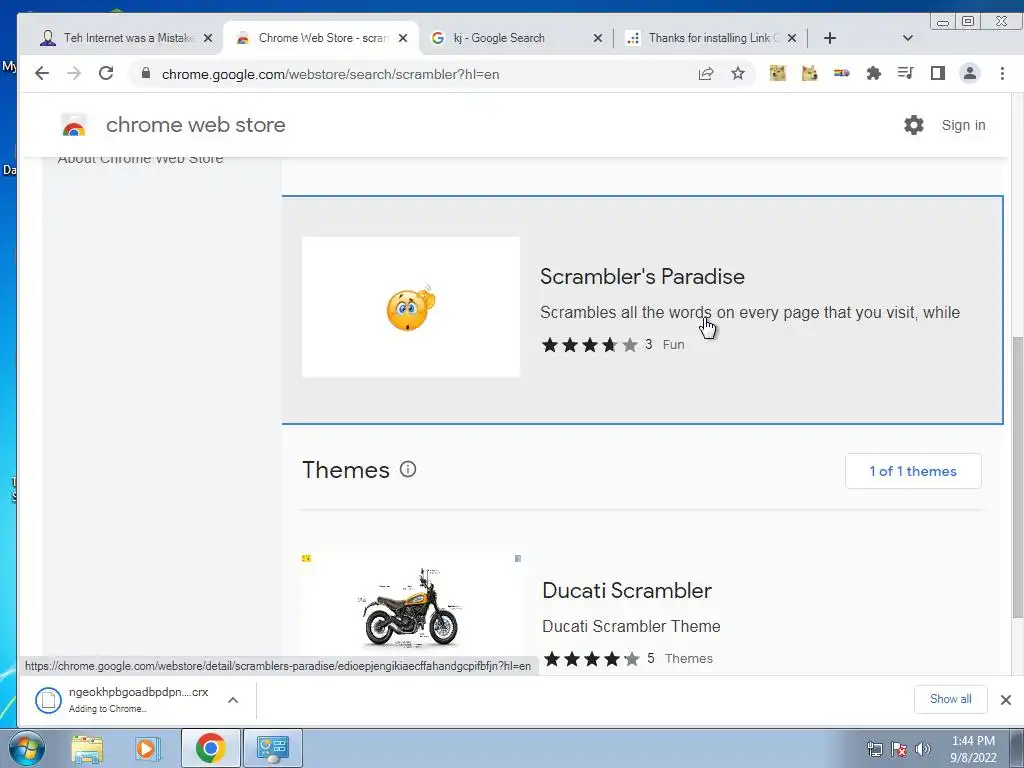This screenshot has height=768, width=1024.
Task: Open Web Store settings gear
Action: 914,125
